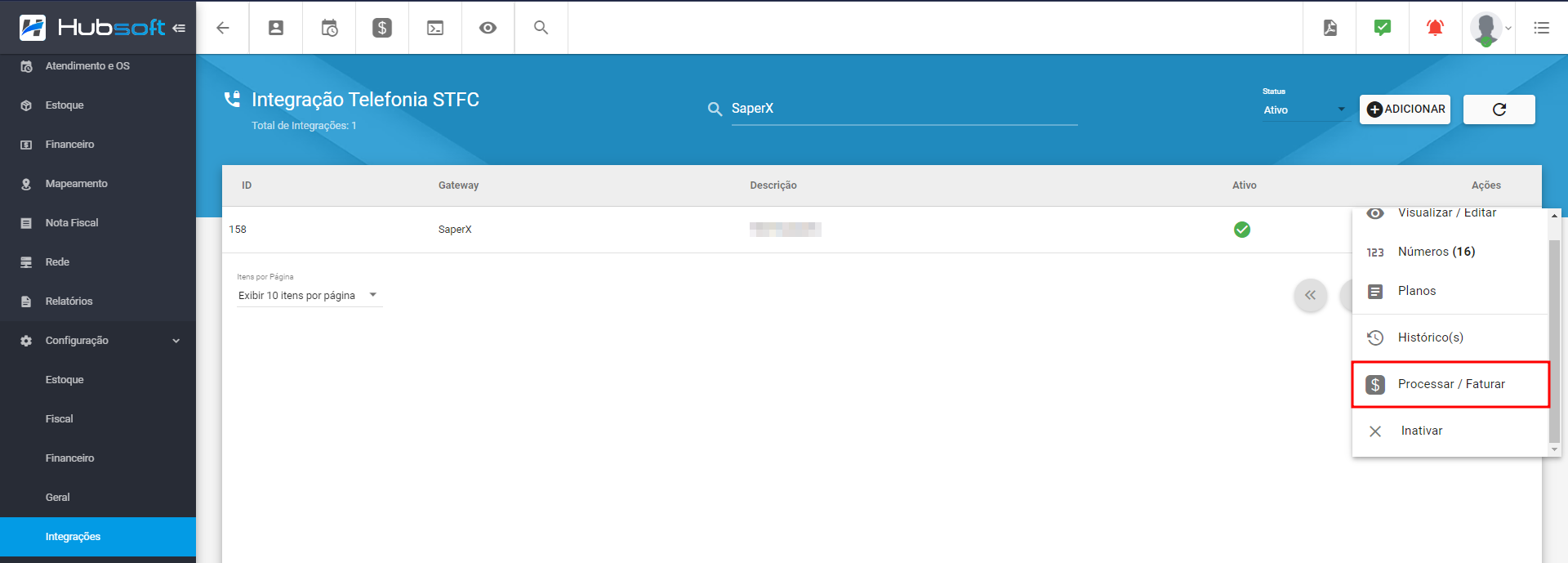Open the red notification bell
1568x563 pixels.
tap(1435, 28)
